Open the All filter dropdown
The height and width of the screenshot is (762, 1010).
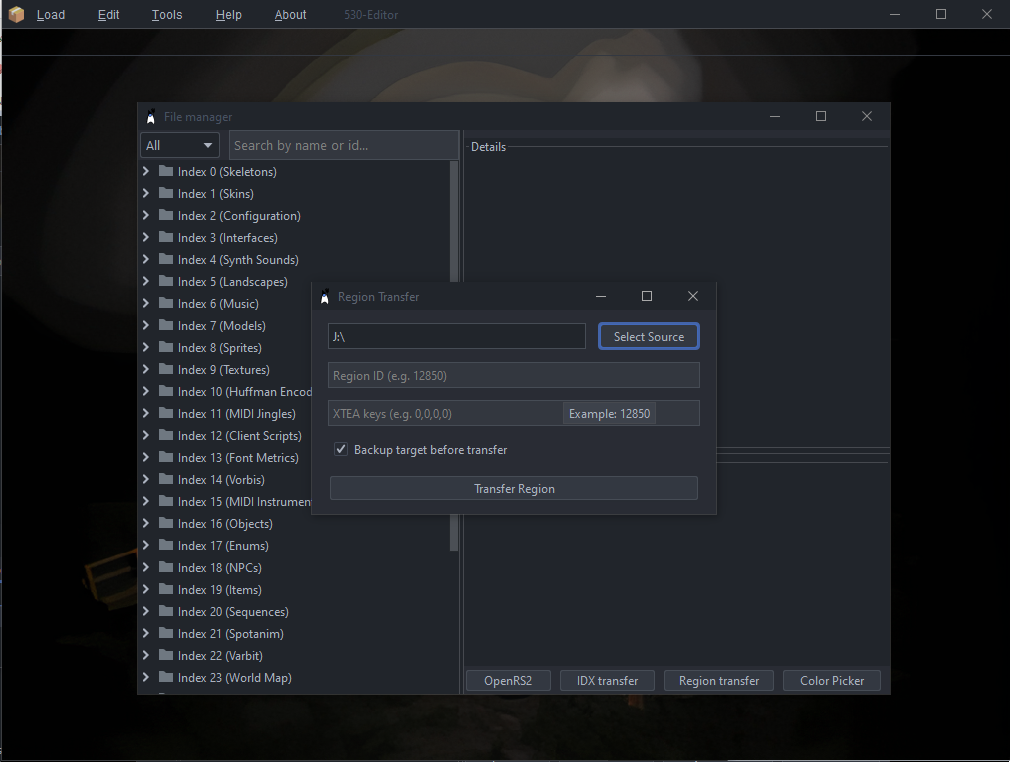[180, 145]
